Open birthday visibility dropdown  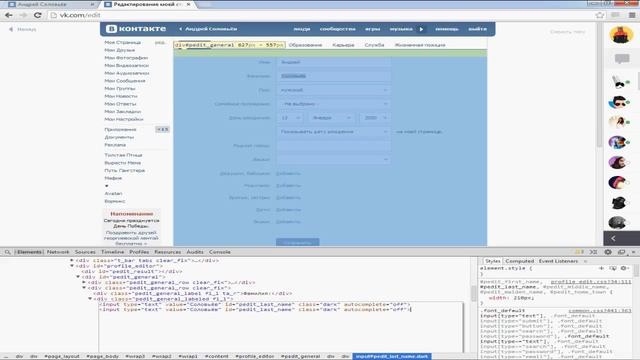(x=333, y=131)
